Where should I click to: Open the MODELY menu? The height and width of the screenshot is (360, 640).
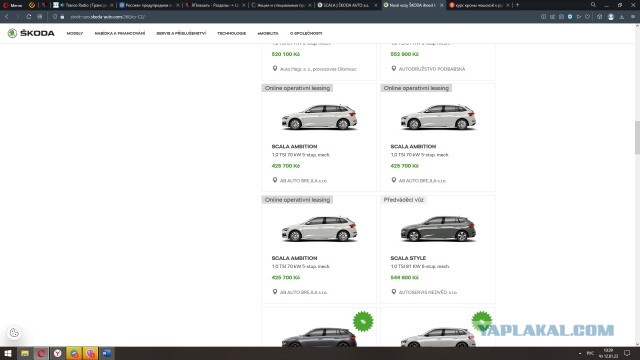(x=75, y=33)
